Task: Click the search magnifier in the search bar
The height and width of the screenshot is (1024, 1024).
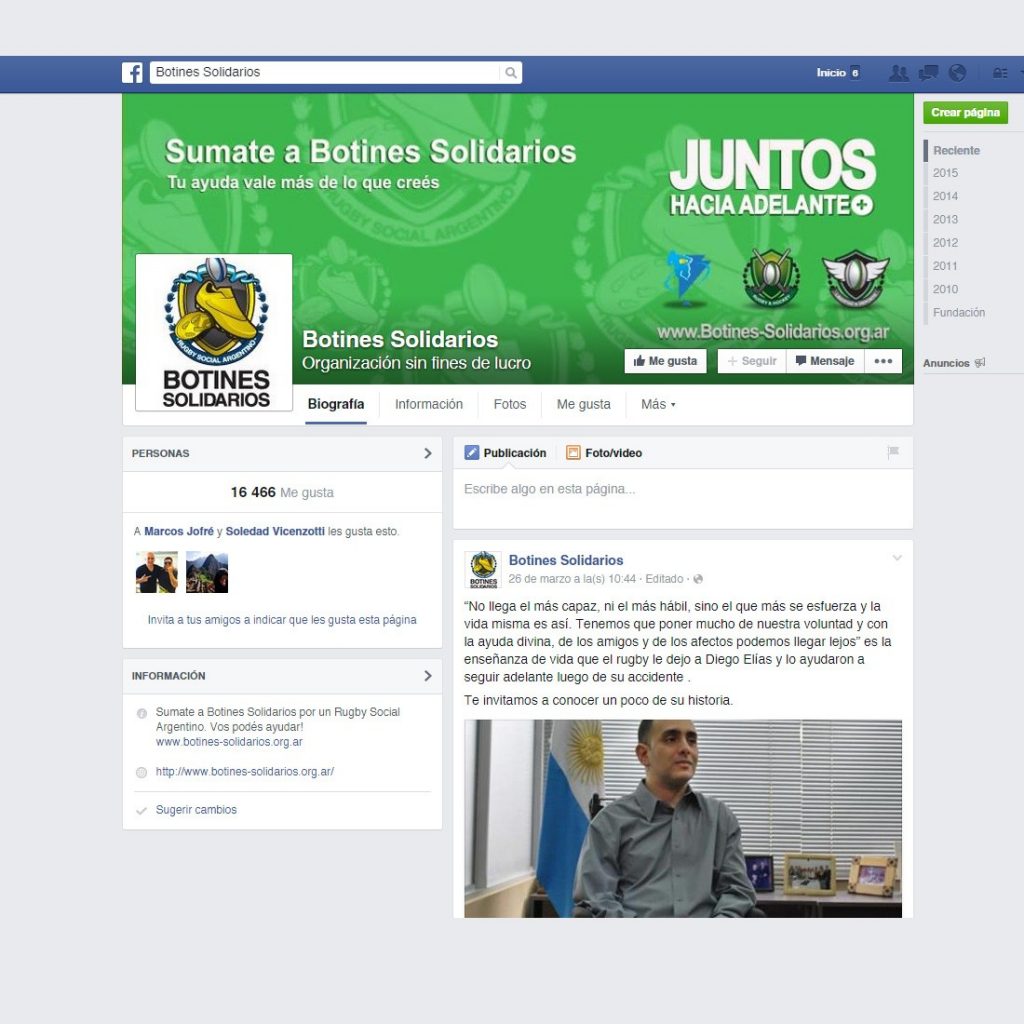Action: point(511,72)
